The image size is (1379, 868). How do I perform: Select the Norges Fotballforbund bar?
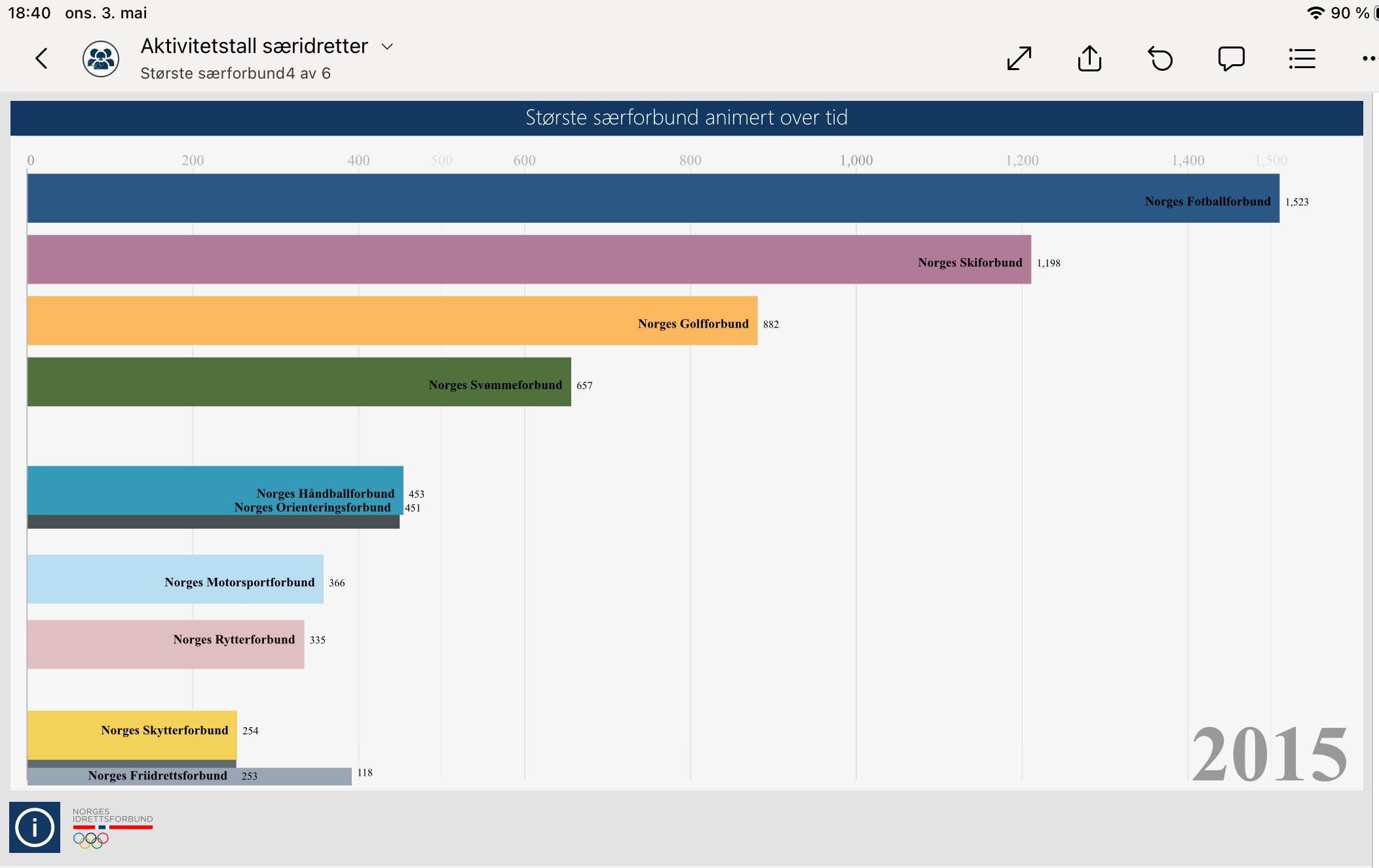point(653,198)
